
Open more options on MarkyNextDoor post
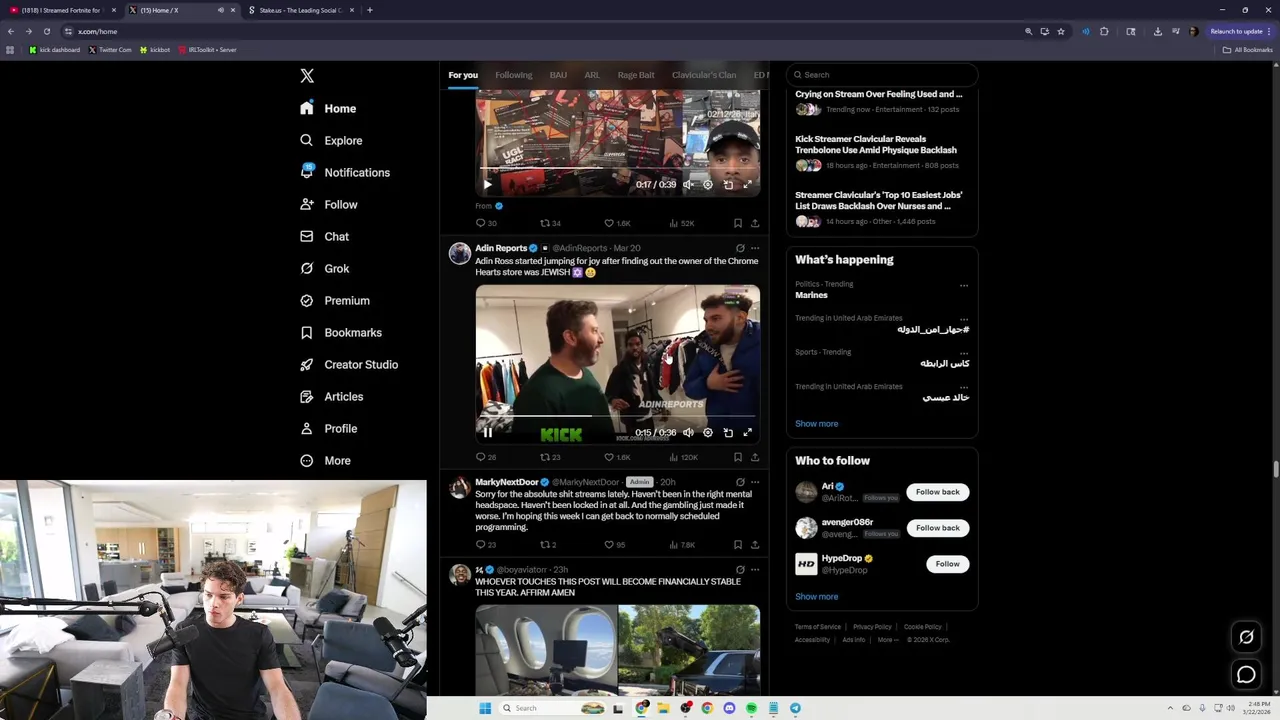pos(755,482)
